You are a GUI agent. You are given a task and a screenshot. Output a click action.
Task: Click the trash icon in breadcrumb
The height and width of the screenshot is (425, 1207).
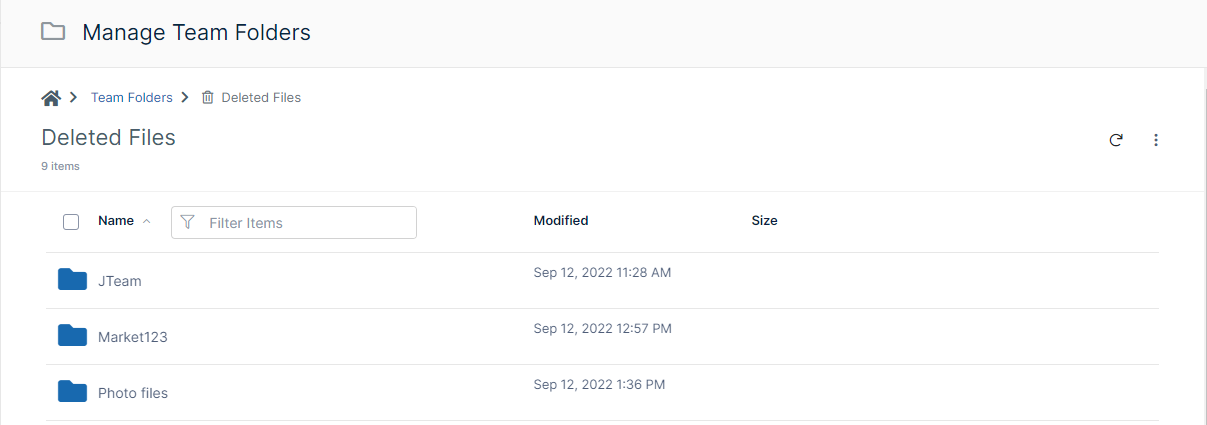click(x=208, y=98)
